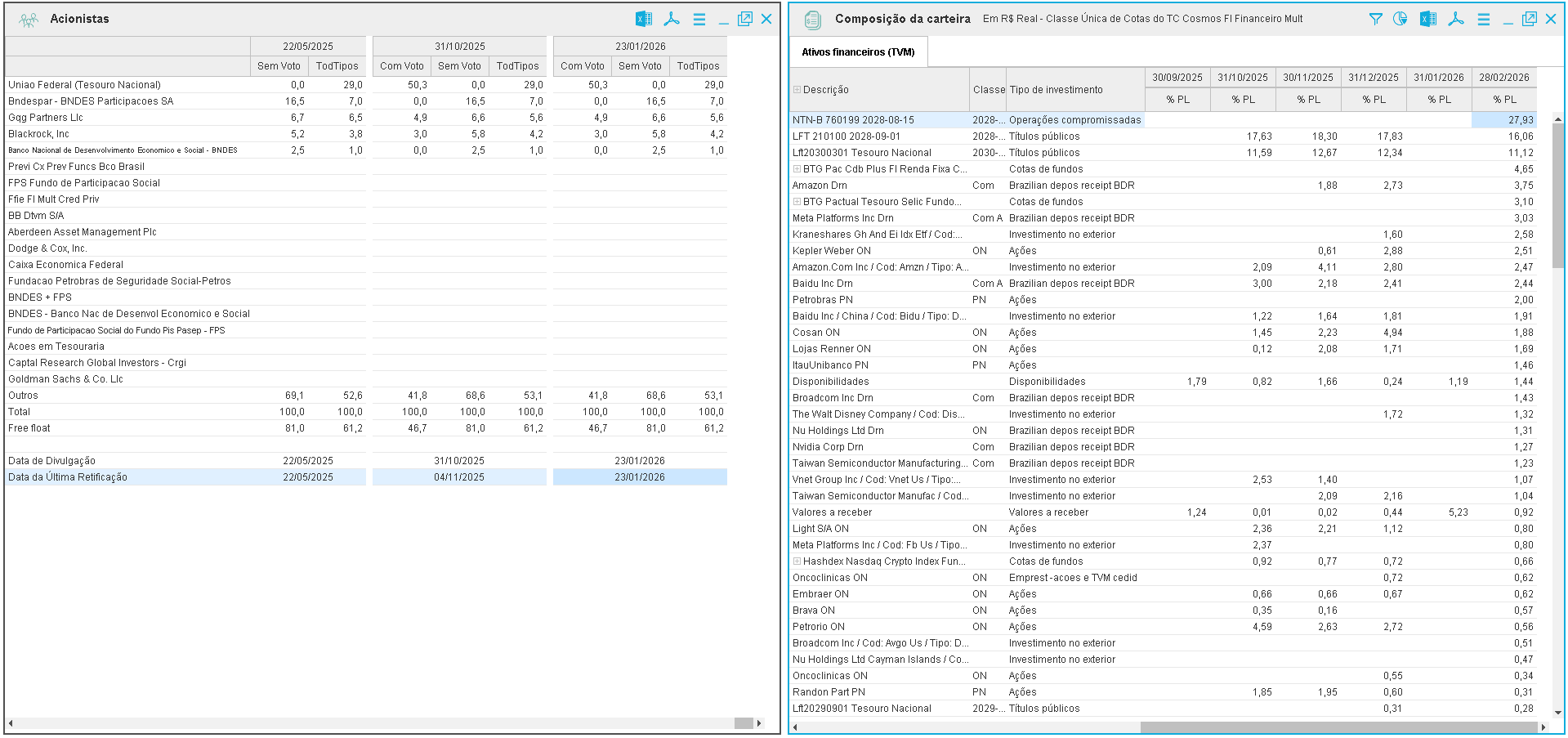Viewport: 1568px width, 738px height.
Task: Click the Tipo de investimento column header
Action: 1075,90
